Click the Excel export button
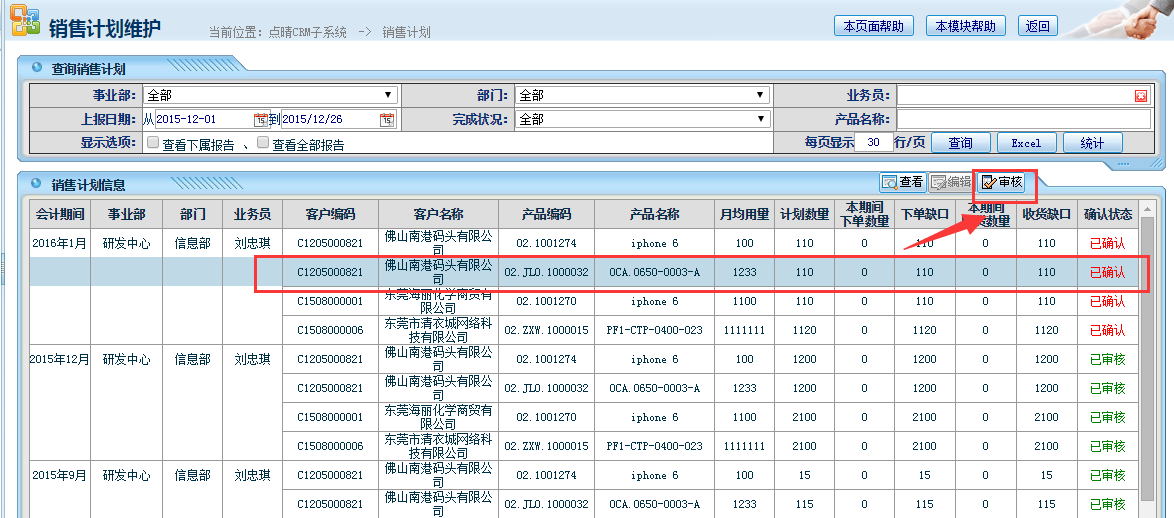The width and height of the screenshot is (1174, 518). (x=1026, y=143)
